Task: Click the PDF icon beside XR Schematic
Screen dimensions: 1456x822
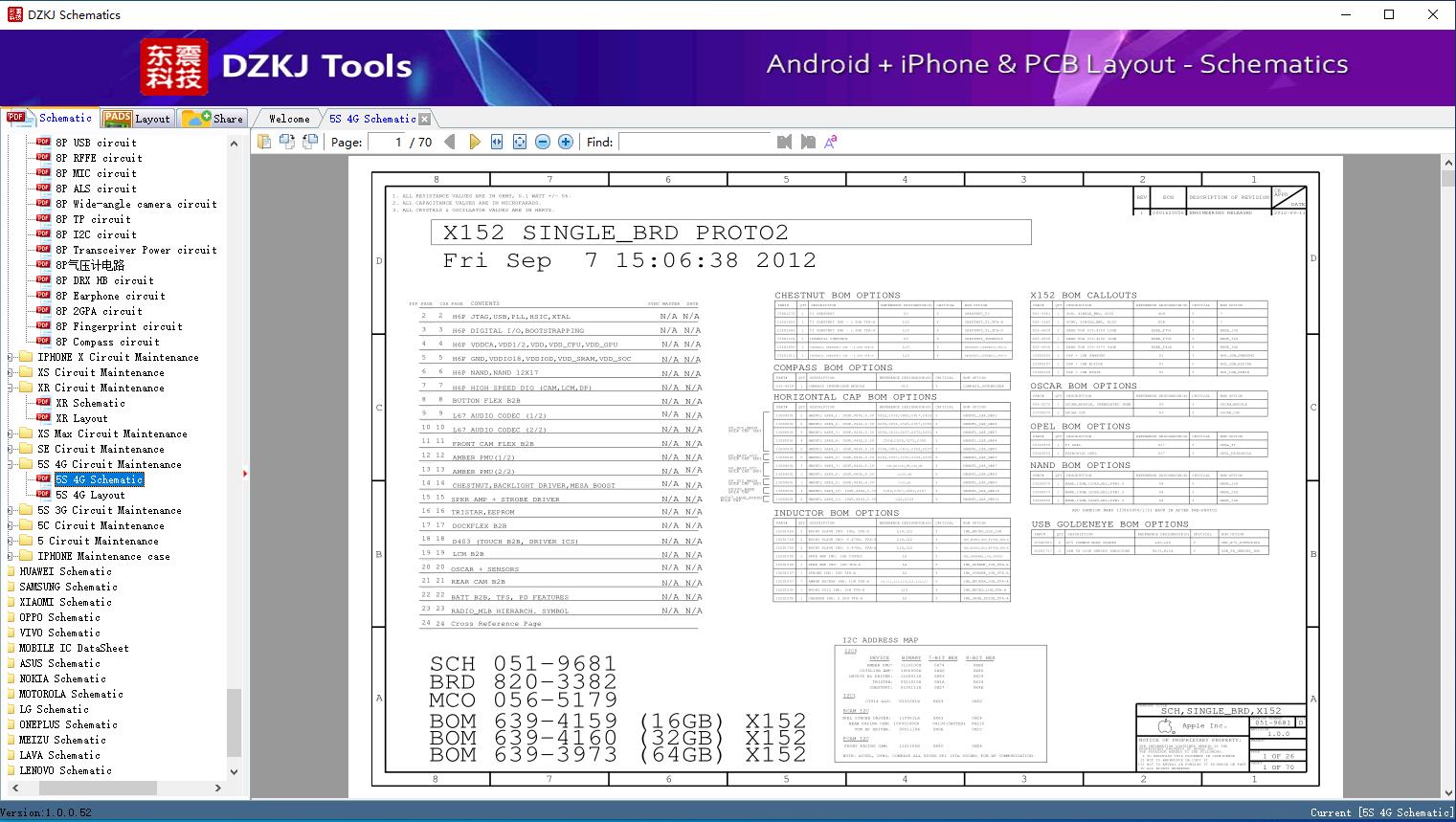Action: pos(43,403)
